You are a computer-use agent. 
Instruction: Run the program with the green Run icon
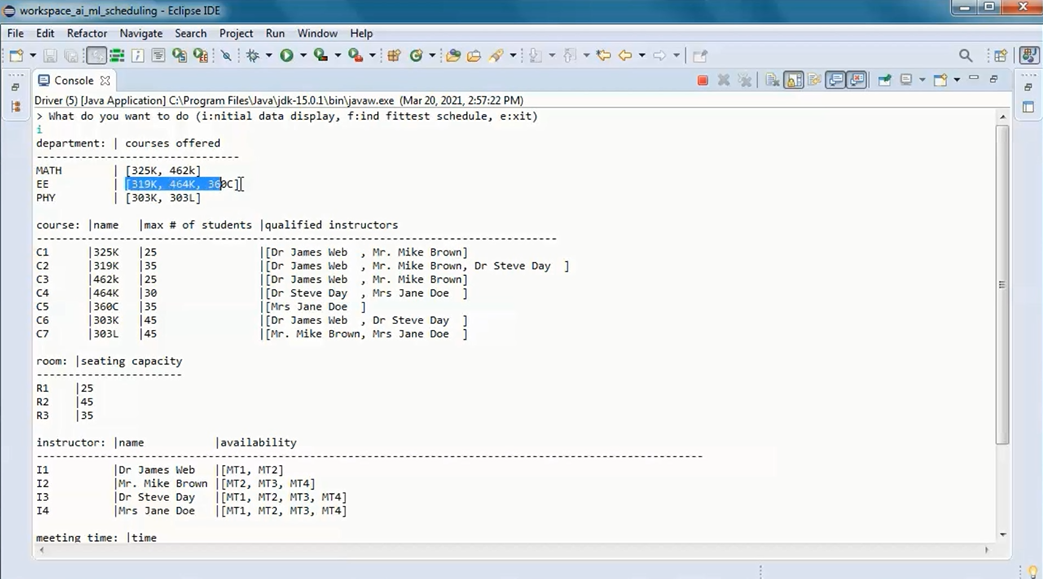pyautogui.click(x=285, y=55)
